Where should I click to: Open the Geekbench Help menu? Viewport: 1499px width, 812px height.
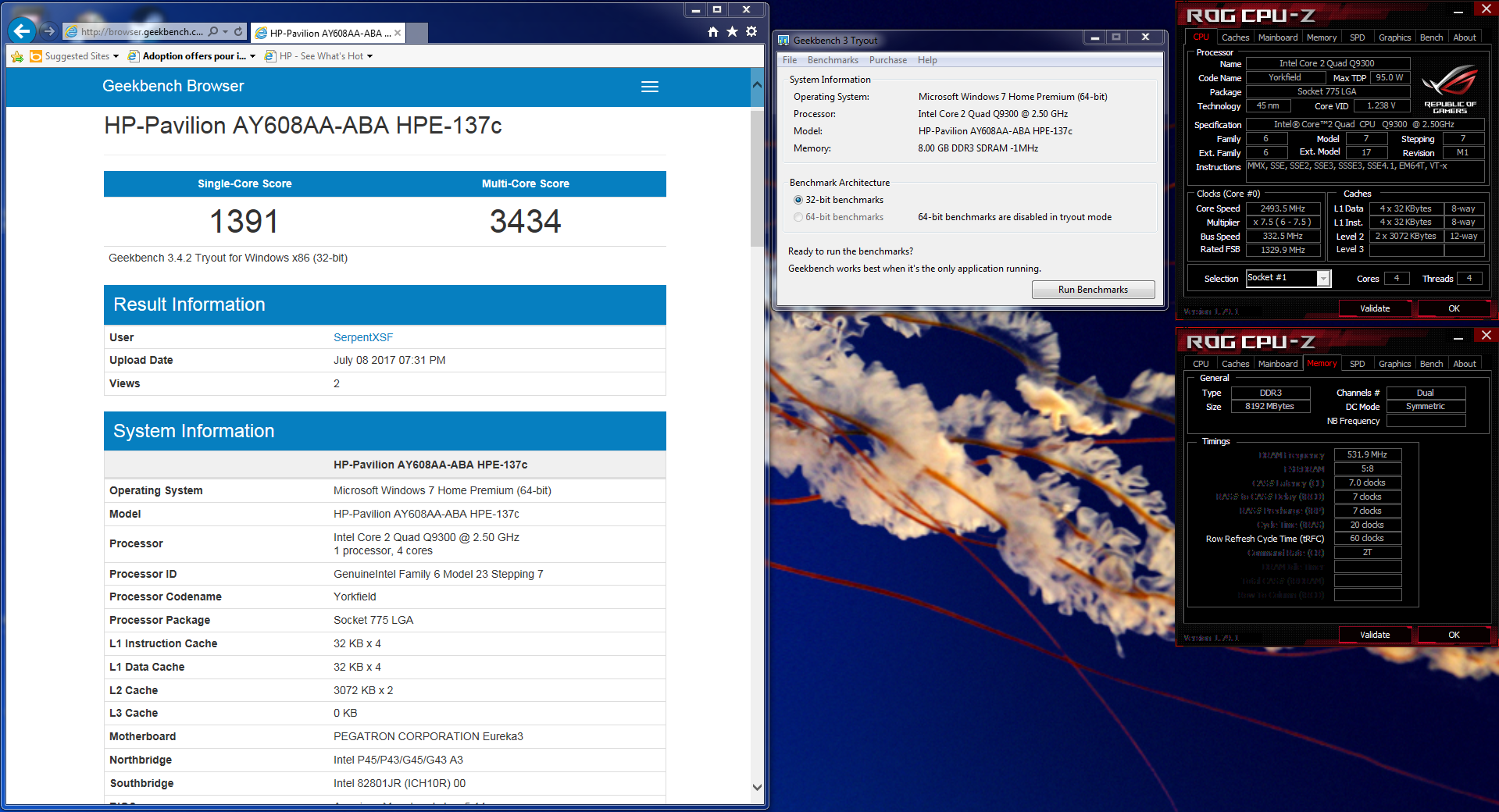pos(927,60)
